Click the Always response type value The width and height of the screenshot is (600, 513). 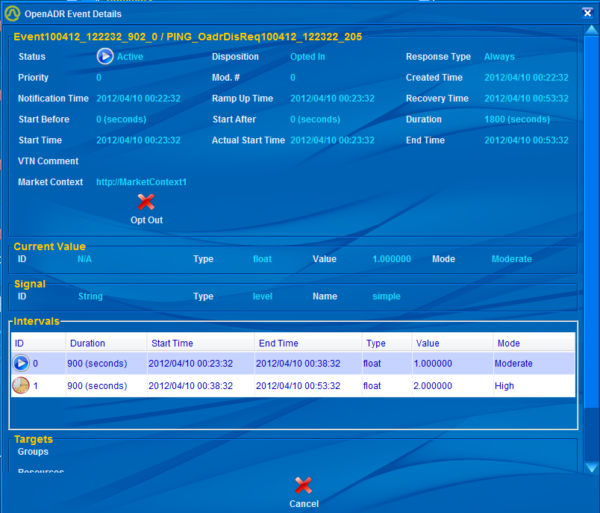pyautogui.click(x=499, y=57)
